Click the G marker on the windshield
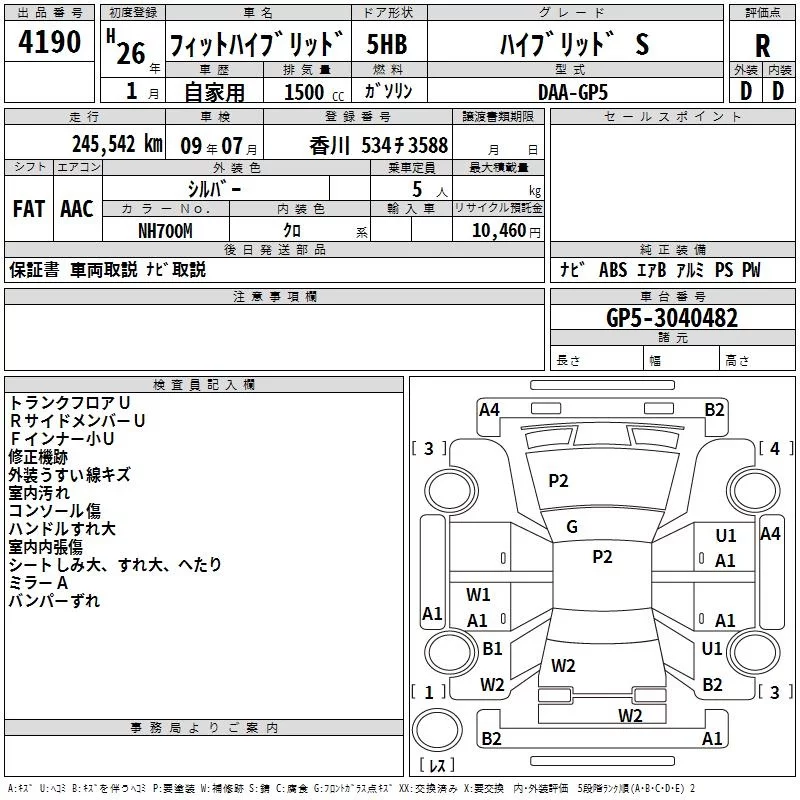This screenshot has width=800, height=800. coord(572,526)
